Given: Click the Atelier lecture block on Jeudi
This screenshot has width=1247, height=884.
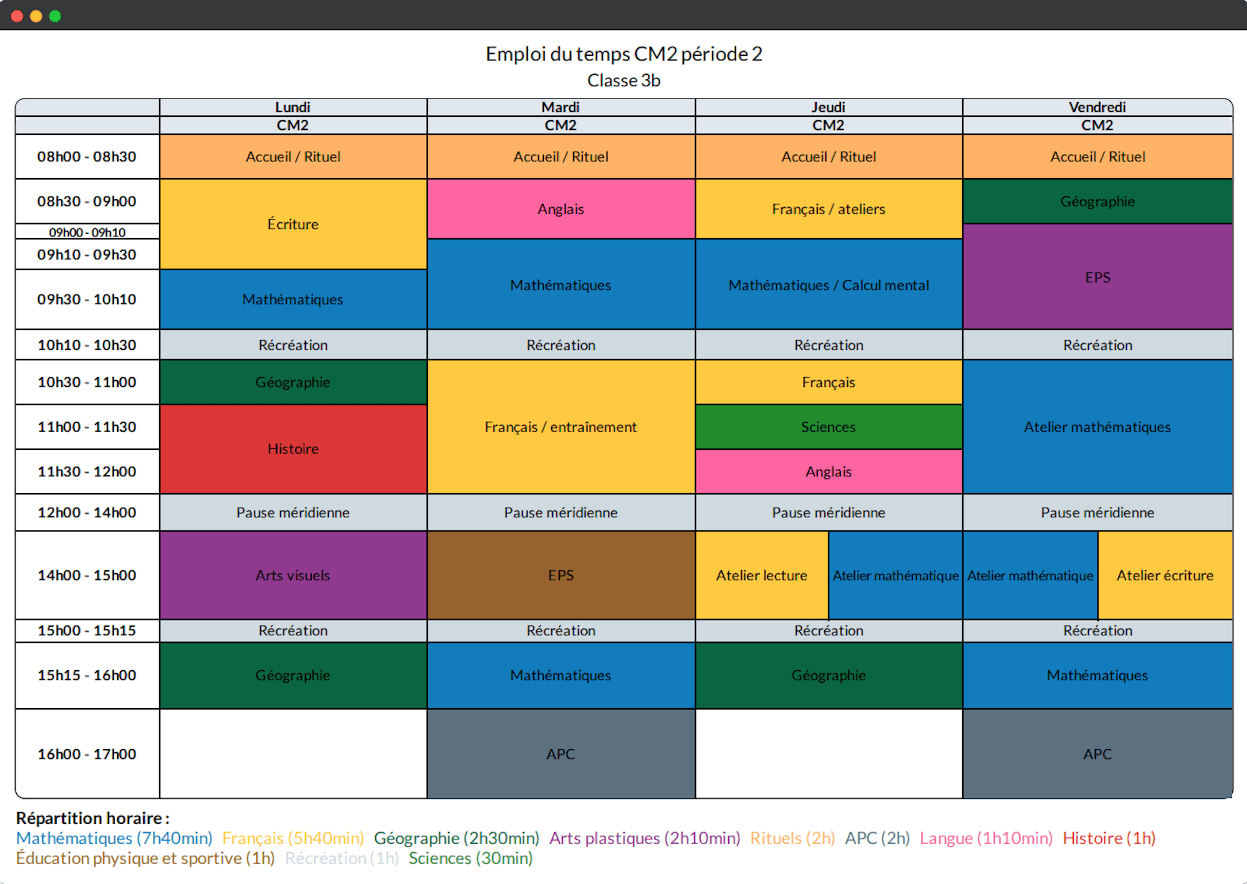Looking at the screenshot, I should point(761,575).
